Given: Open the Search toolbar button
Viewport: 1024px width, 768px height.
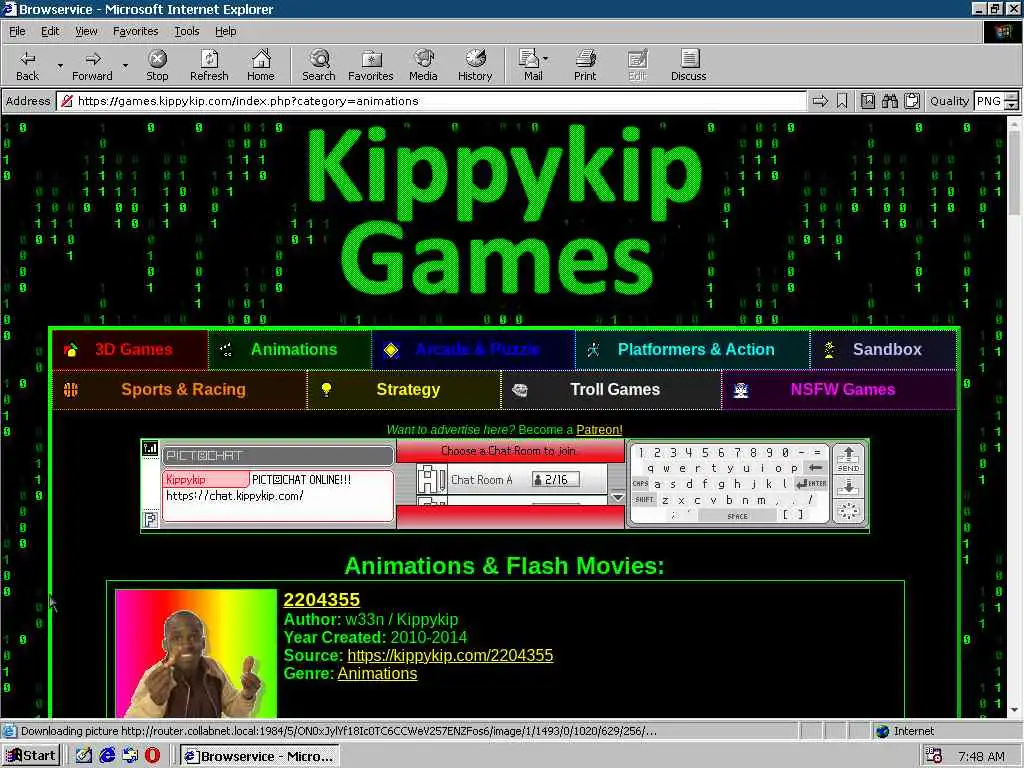Looking at the screenshot, I should point(319,65).
